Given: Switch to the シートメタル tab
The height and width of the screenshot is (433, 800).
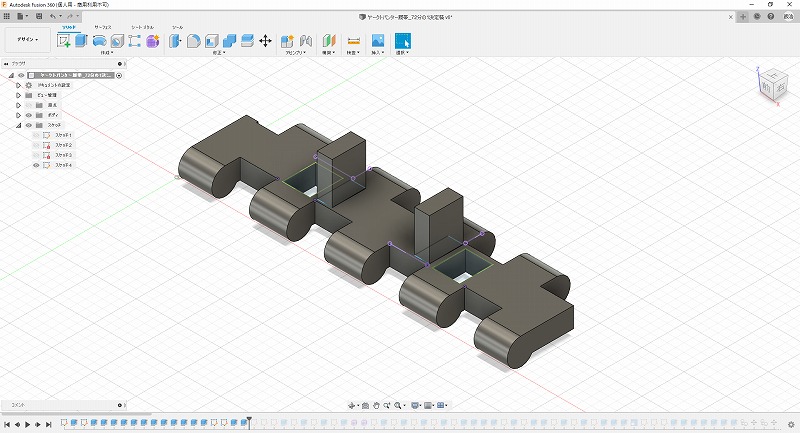Looking at the screenshot, I should coord(141,27).
